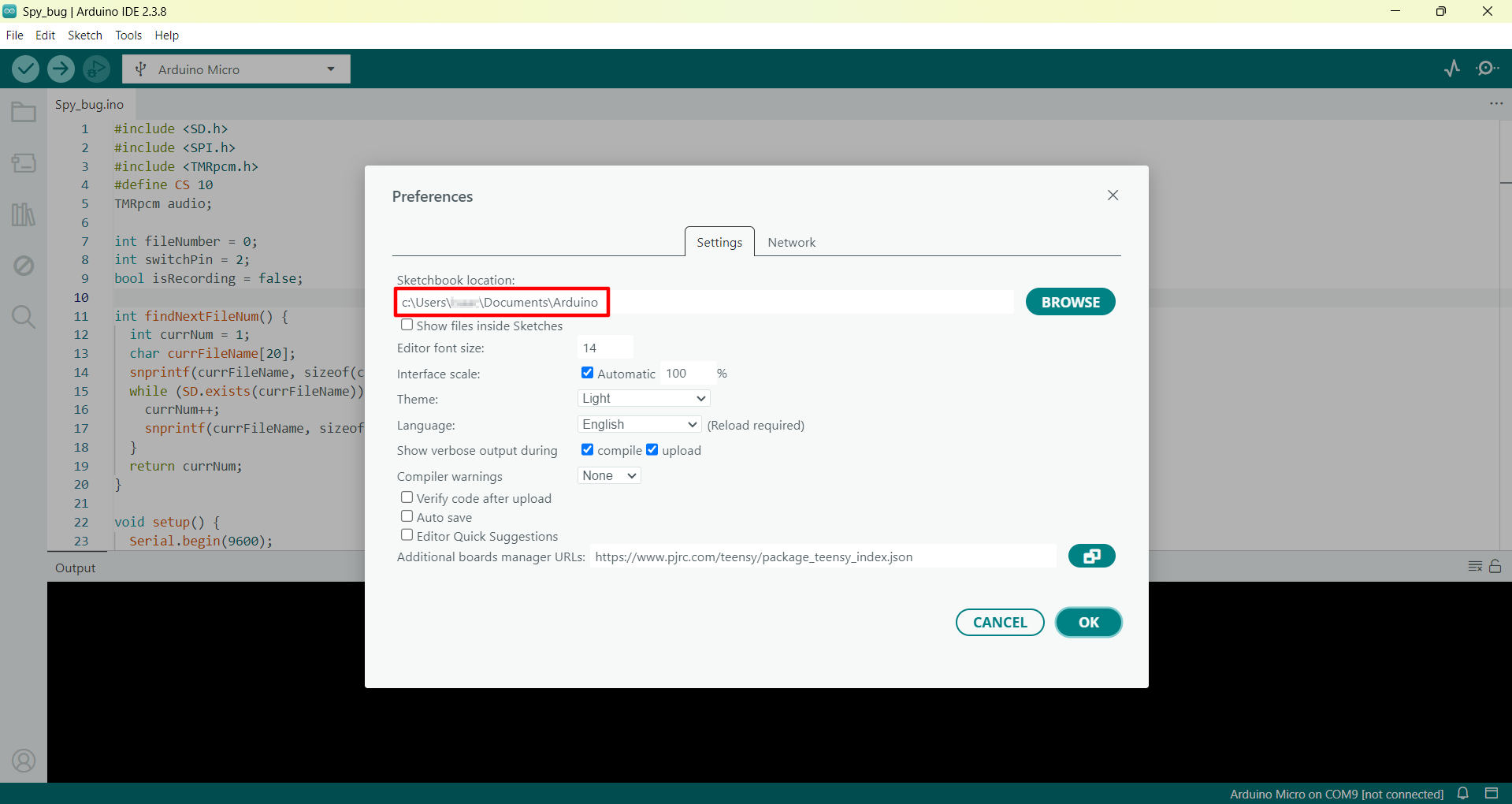Open the Debug sidebar panel
The height and width of the screenshot is (804, 1512).
click(x=24, y=266)
